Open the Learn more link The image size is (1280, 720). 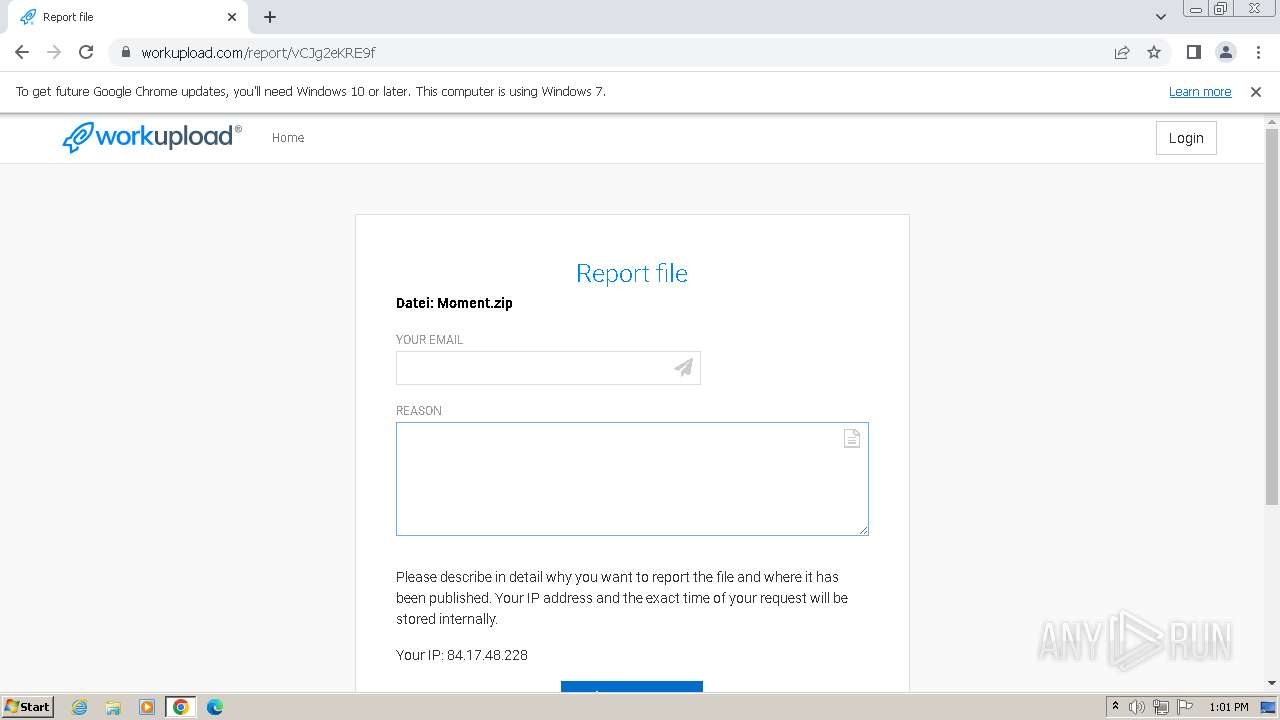(1200, 92)
